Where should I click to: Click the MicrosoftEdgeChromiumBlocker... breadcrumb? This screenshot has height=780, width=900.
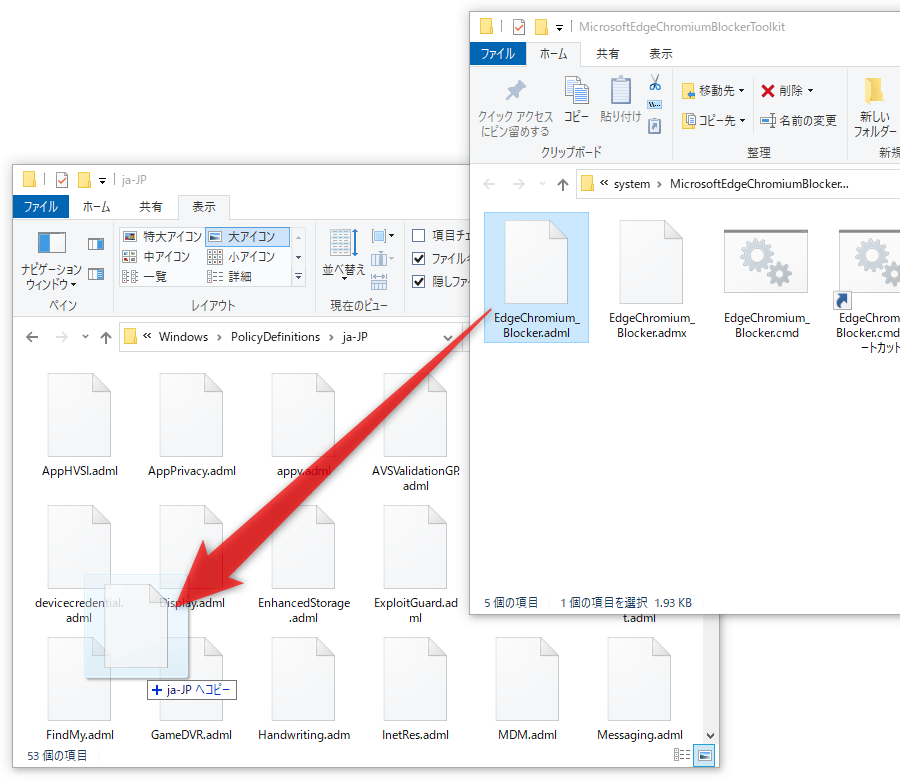(x=759, y=184)
